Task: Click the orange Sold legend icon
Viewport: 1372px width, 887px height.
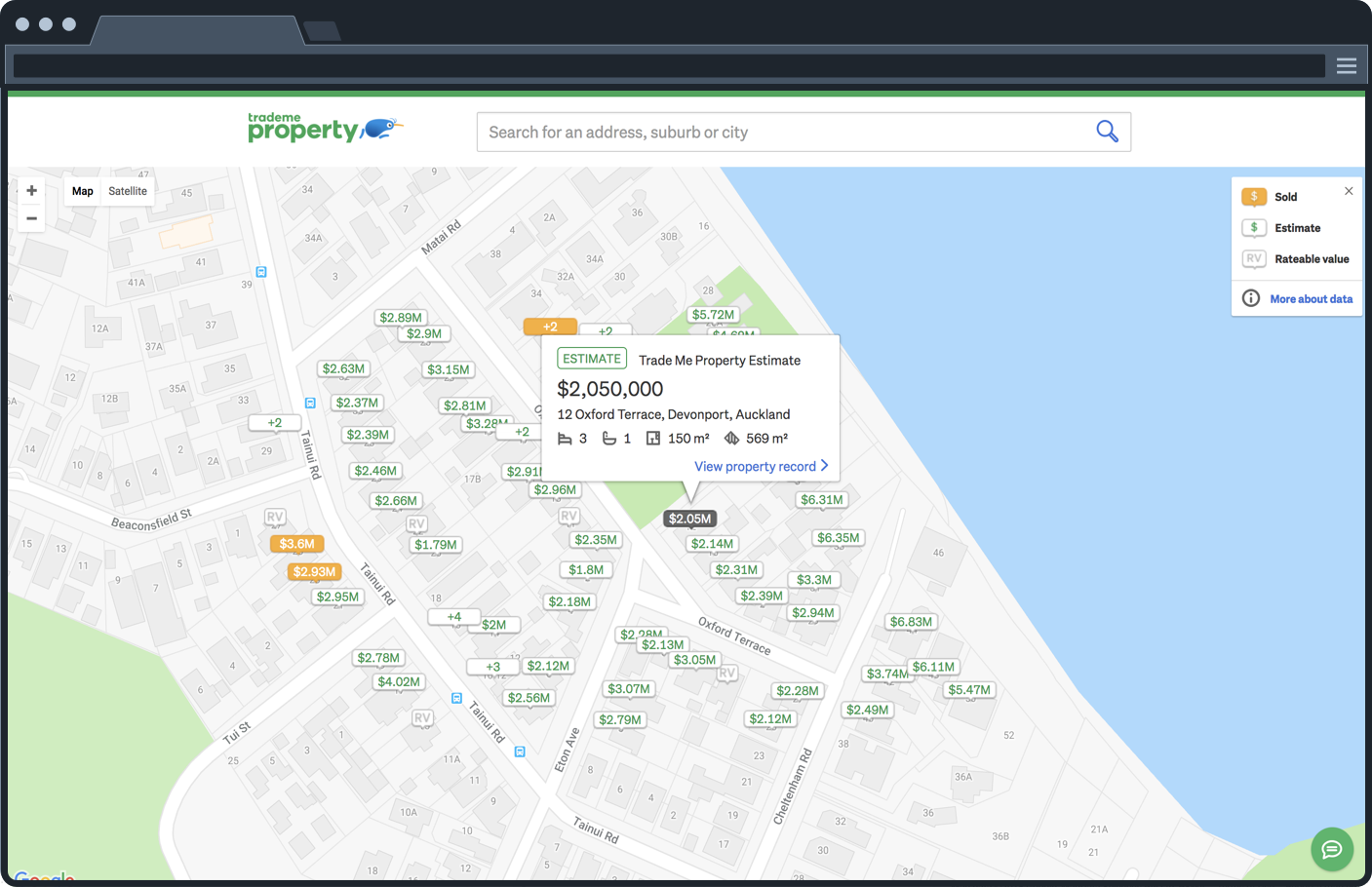Action: click(x=1254, y=197)
